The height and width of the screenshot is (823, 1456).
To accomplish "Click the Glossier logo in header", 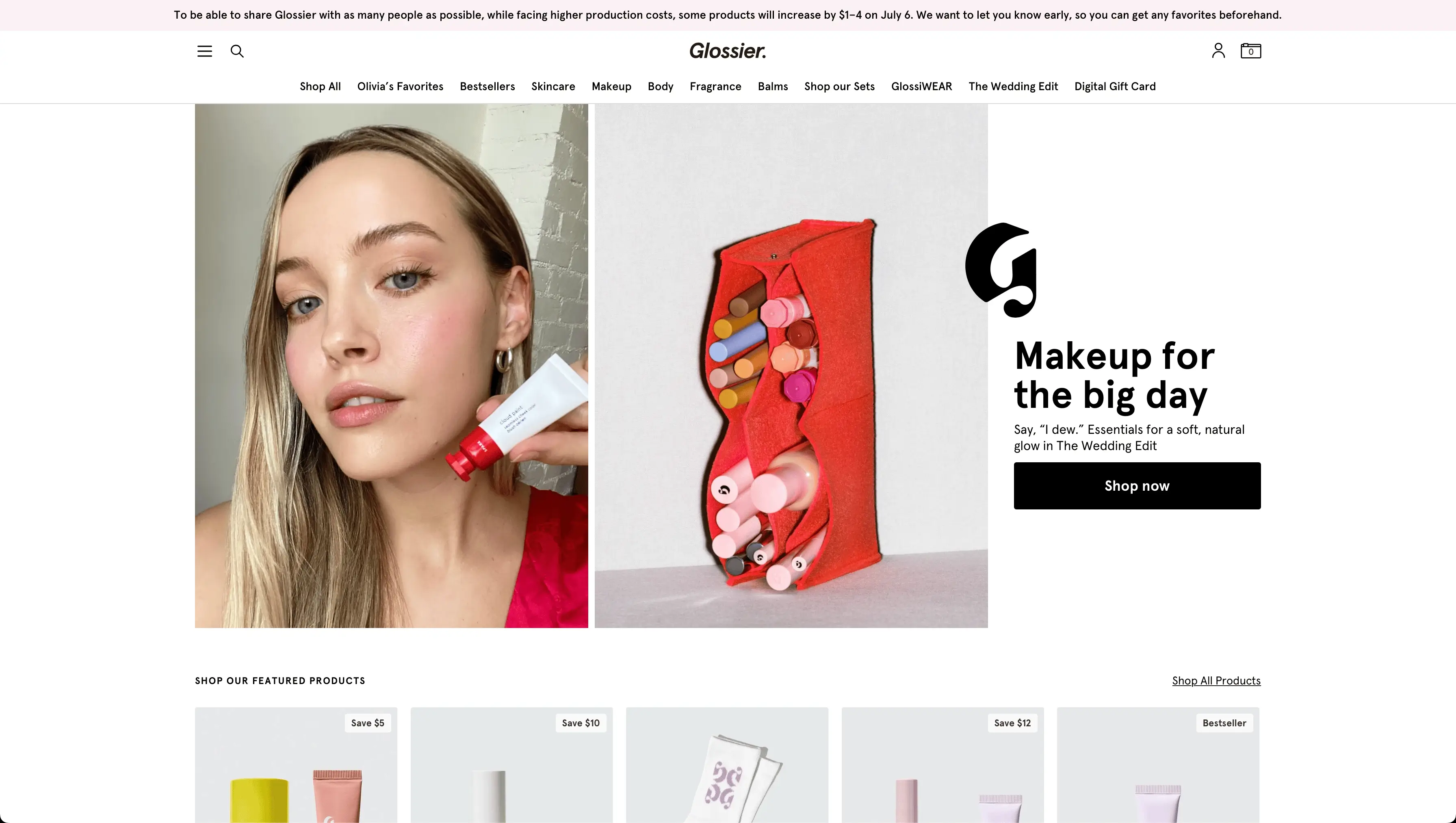I will coord(728,51).
